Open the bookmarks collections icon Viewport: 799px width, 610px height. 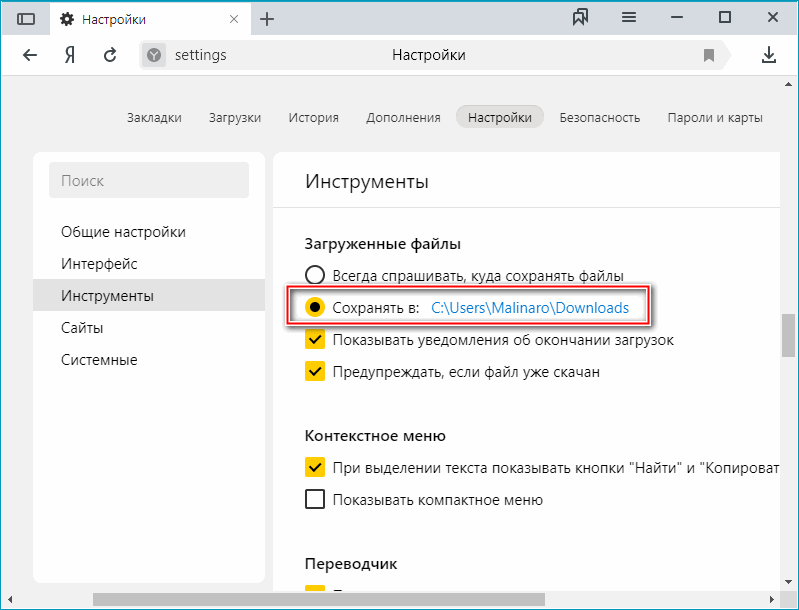[580, 18]
